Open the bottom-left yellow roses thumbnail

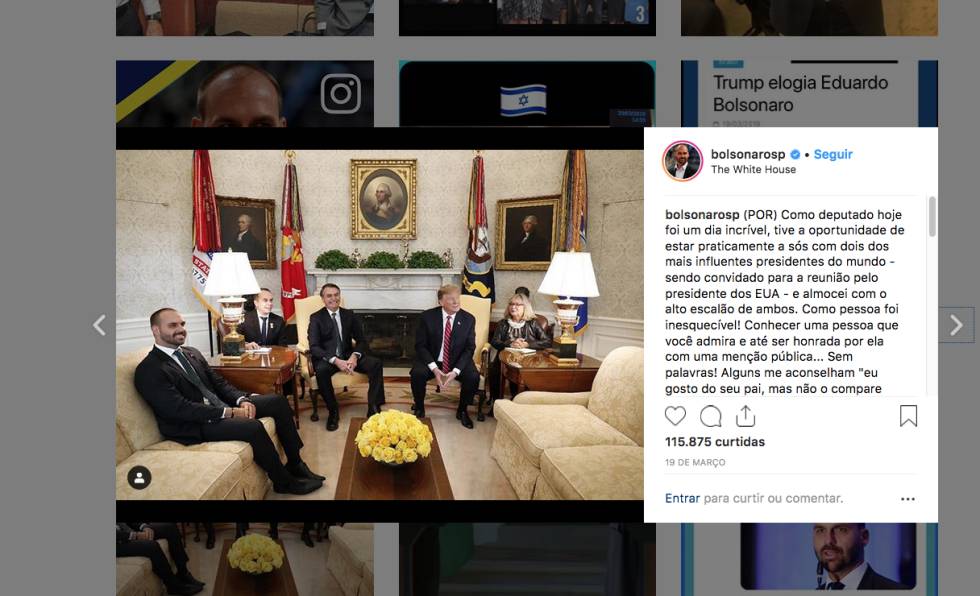tap(245, 559)
